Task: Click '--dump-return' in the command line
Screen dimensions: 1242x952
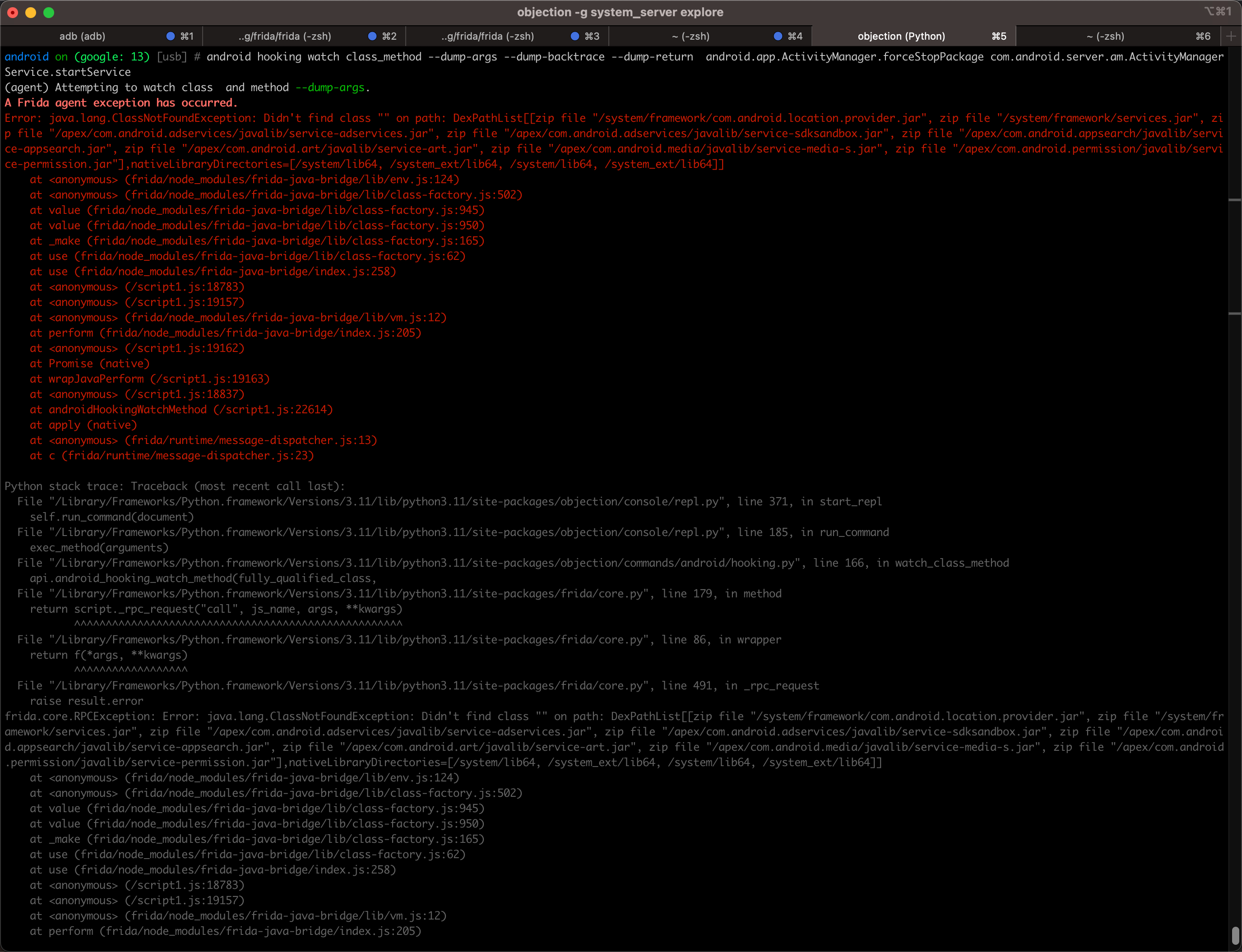Action: (x=652, y=57)
